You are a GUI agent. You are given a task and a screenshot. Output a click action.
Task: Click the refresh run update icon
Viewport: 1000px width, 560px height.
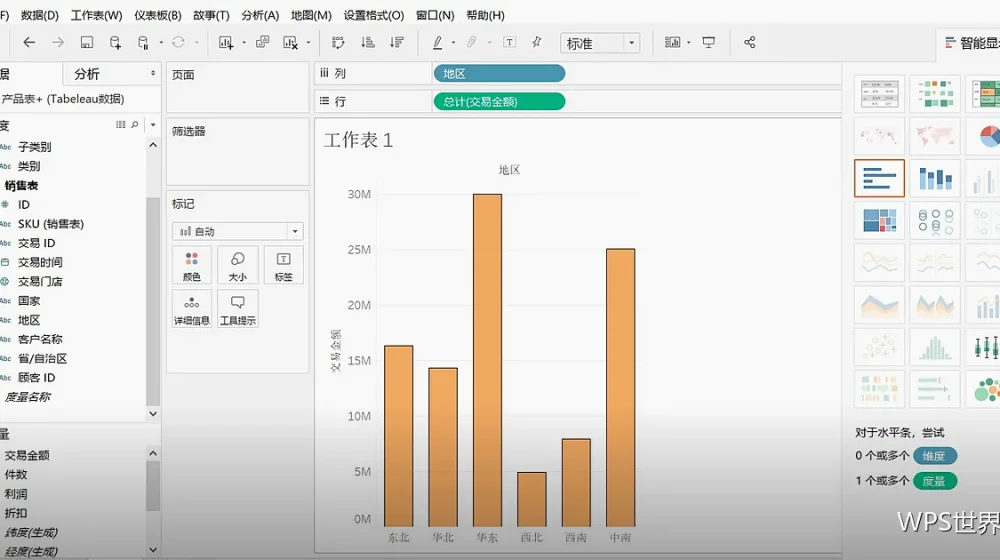(178, 42)
